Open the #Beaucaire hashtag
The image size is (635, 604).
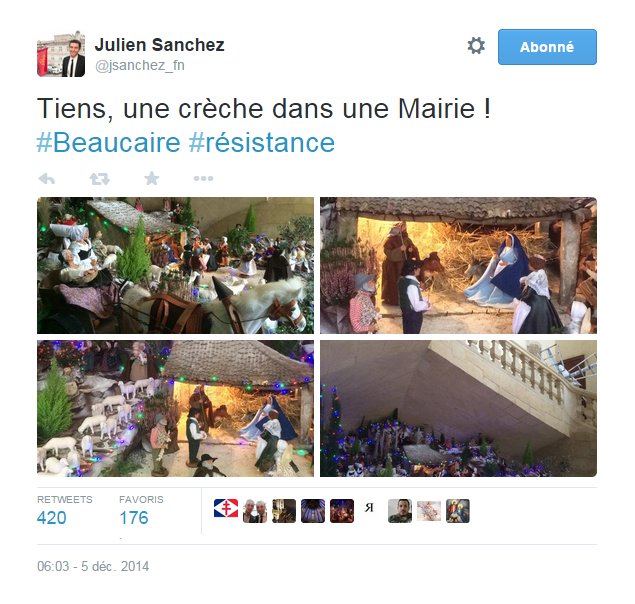(x=108, y=143)
